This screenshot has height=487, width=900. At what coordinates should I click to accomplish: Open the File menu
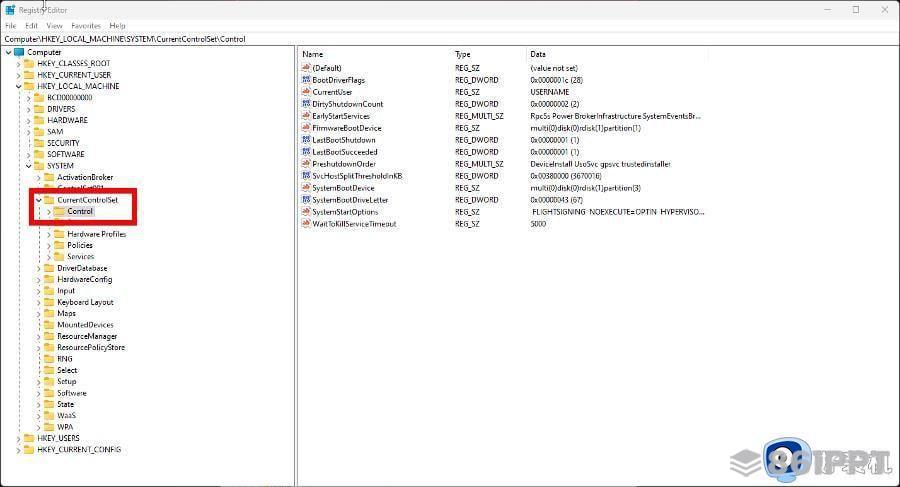pyautogui.click(x=10, y=26)
